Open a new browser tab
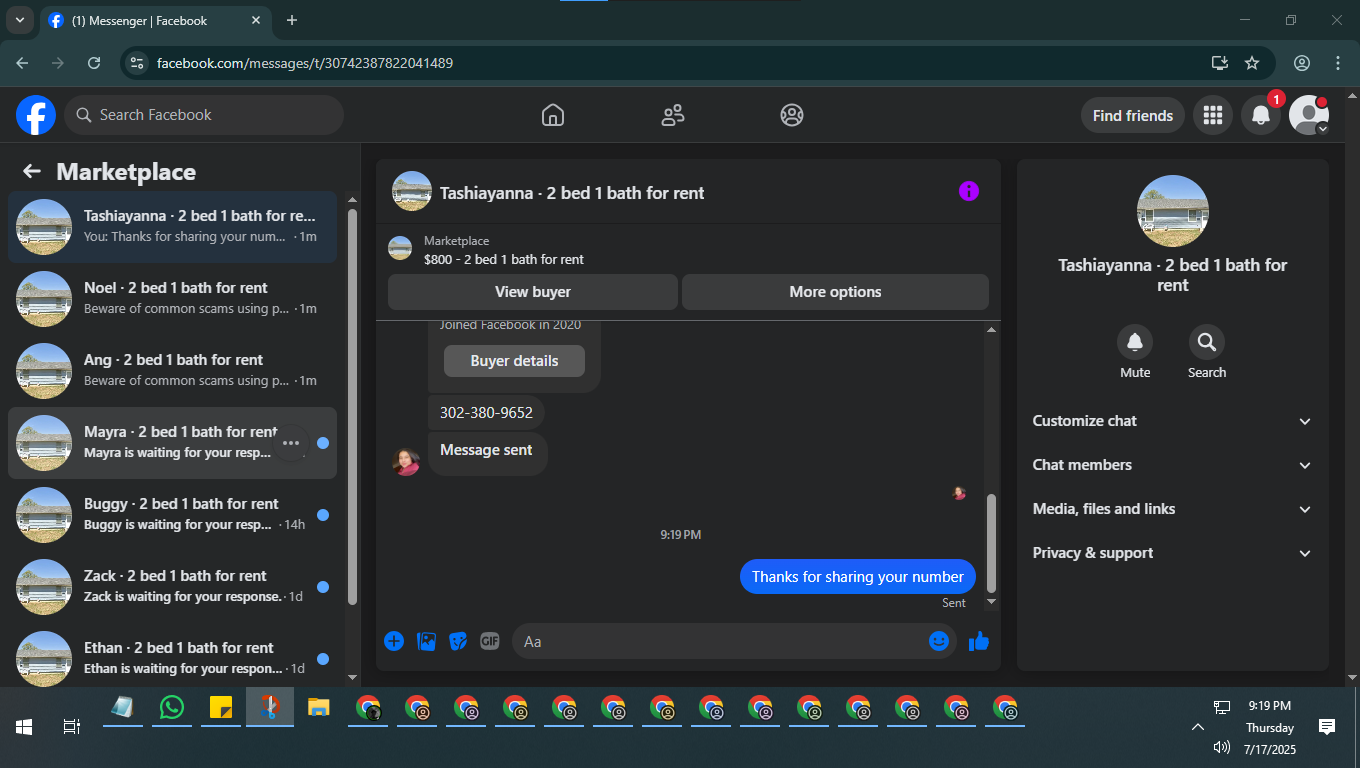 [x=292, y=20]
